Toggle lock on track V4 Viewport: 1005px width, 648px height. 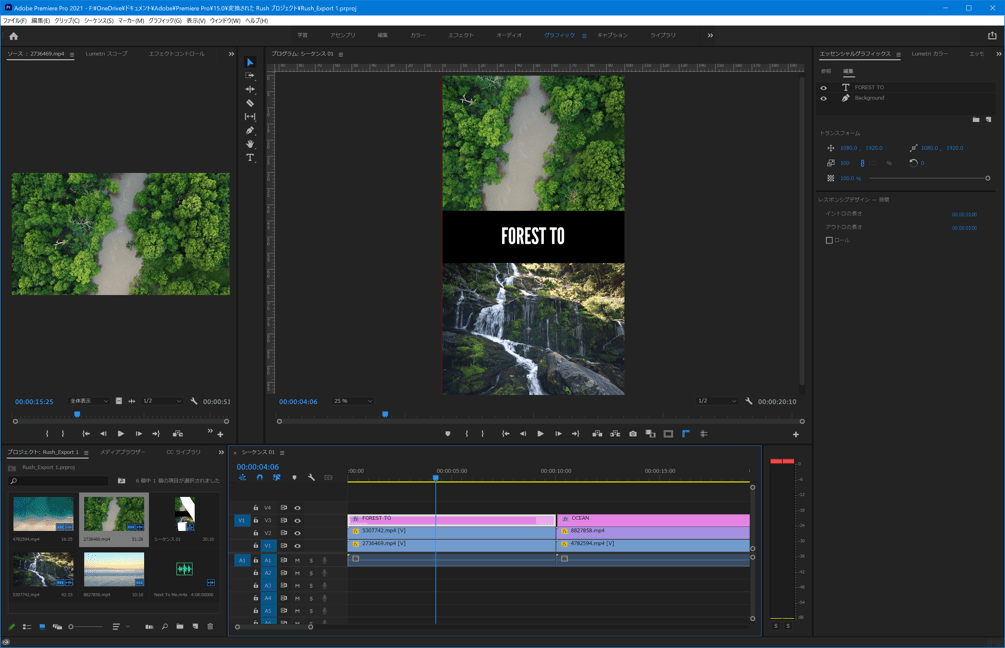coord(256,508)
